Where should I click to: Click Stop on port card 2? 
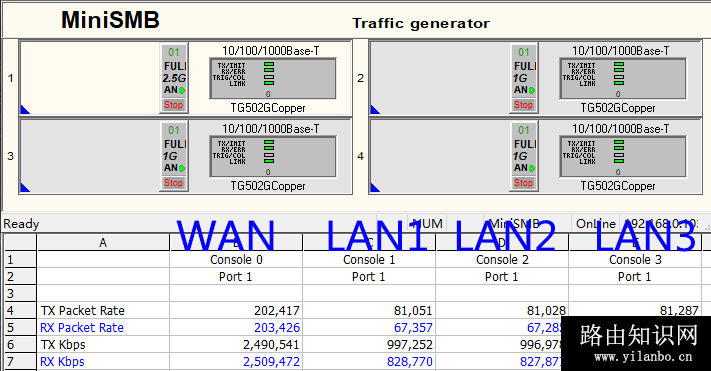click(x=523, y=105)
